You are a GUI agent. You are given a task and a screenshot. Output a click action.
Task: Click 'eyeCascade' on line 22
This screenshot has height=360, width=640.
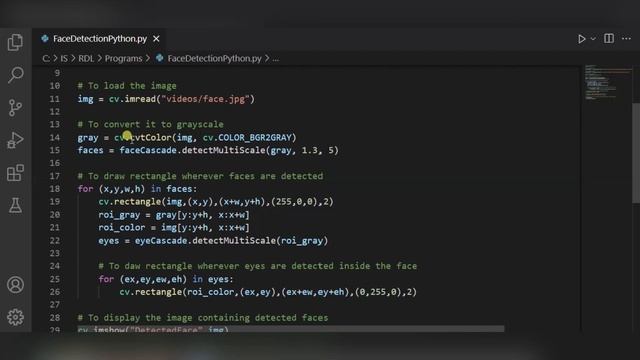click(161, 240)
